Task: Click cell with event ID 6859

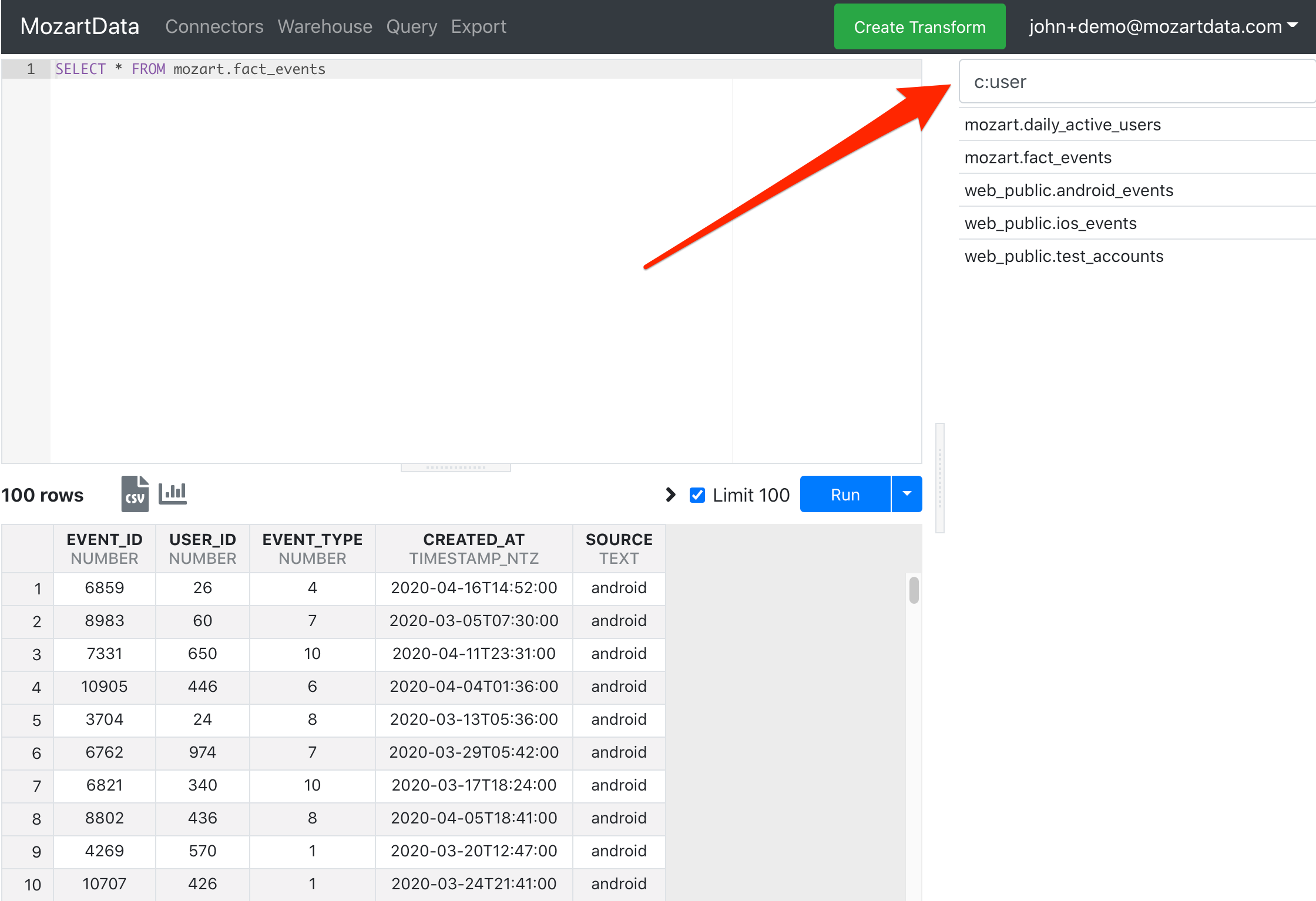Action: [105, 588]
